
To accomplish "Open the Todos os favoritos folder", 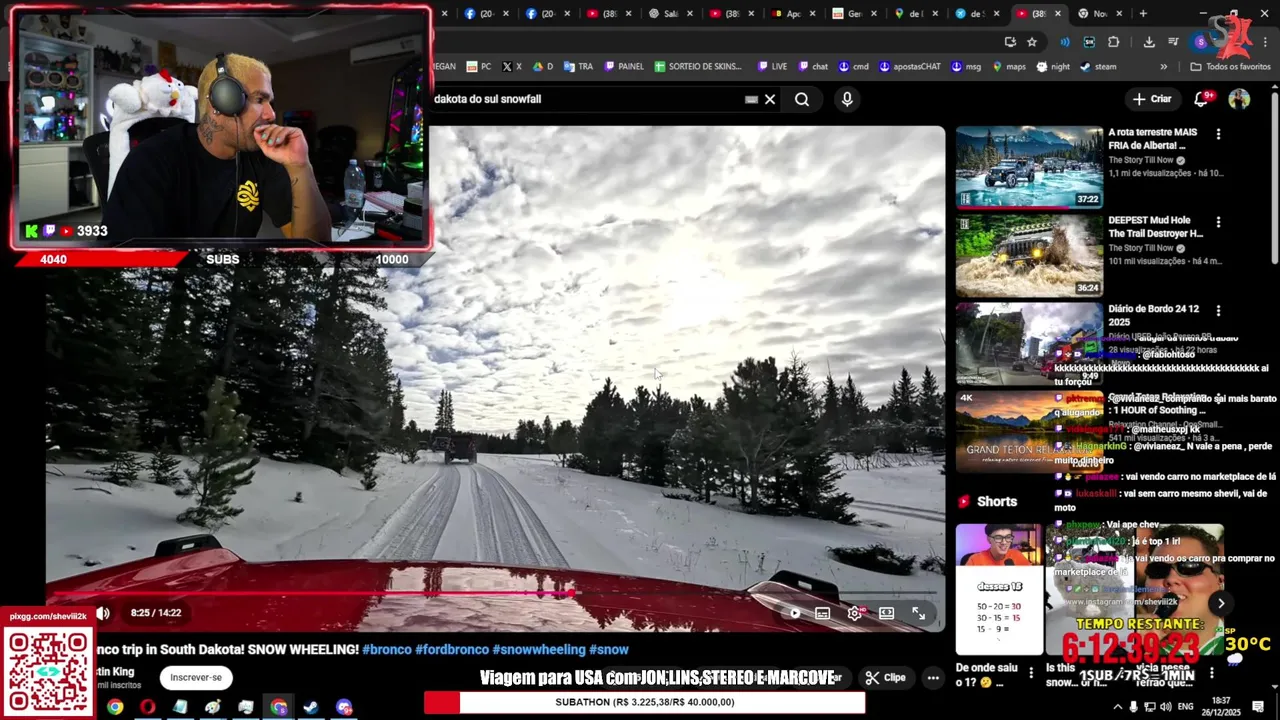I will click(x=1230, y=67).
